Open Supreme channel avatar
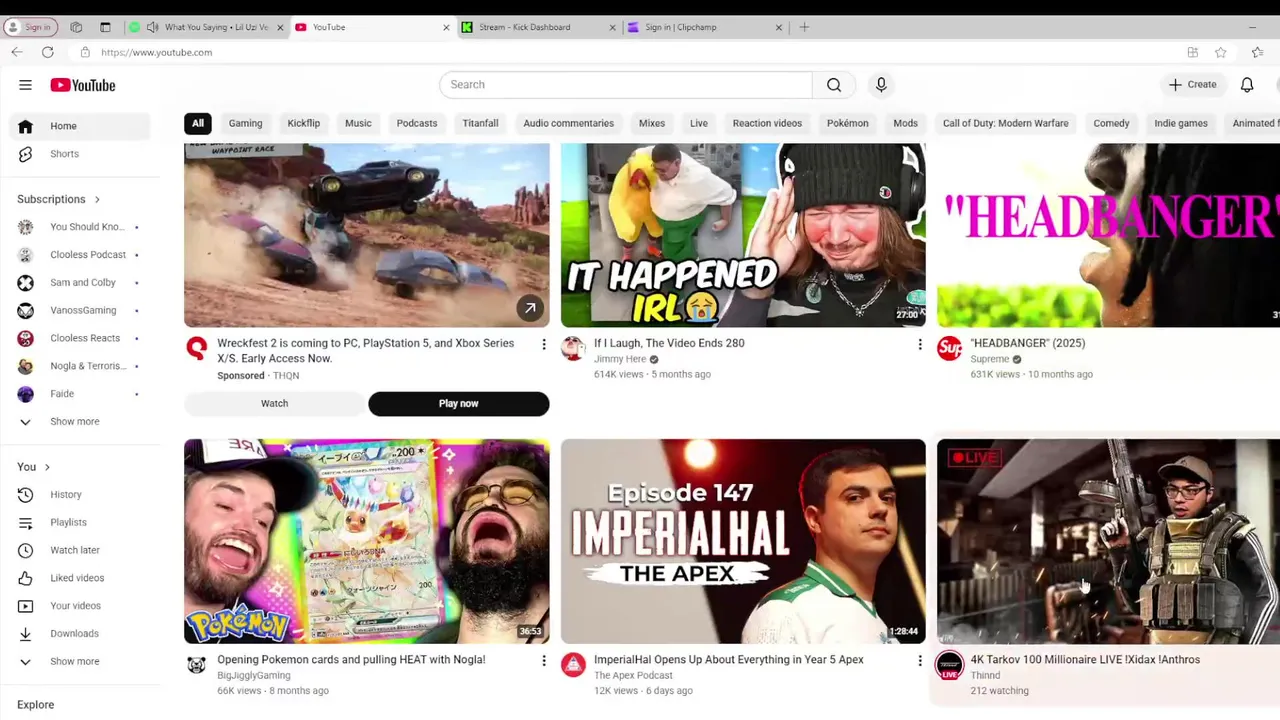Viewport: 1280px width, 720px height. tap(949, 348)
